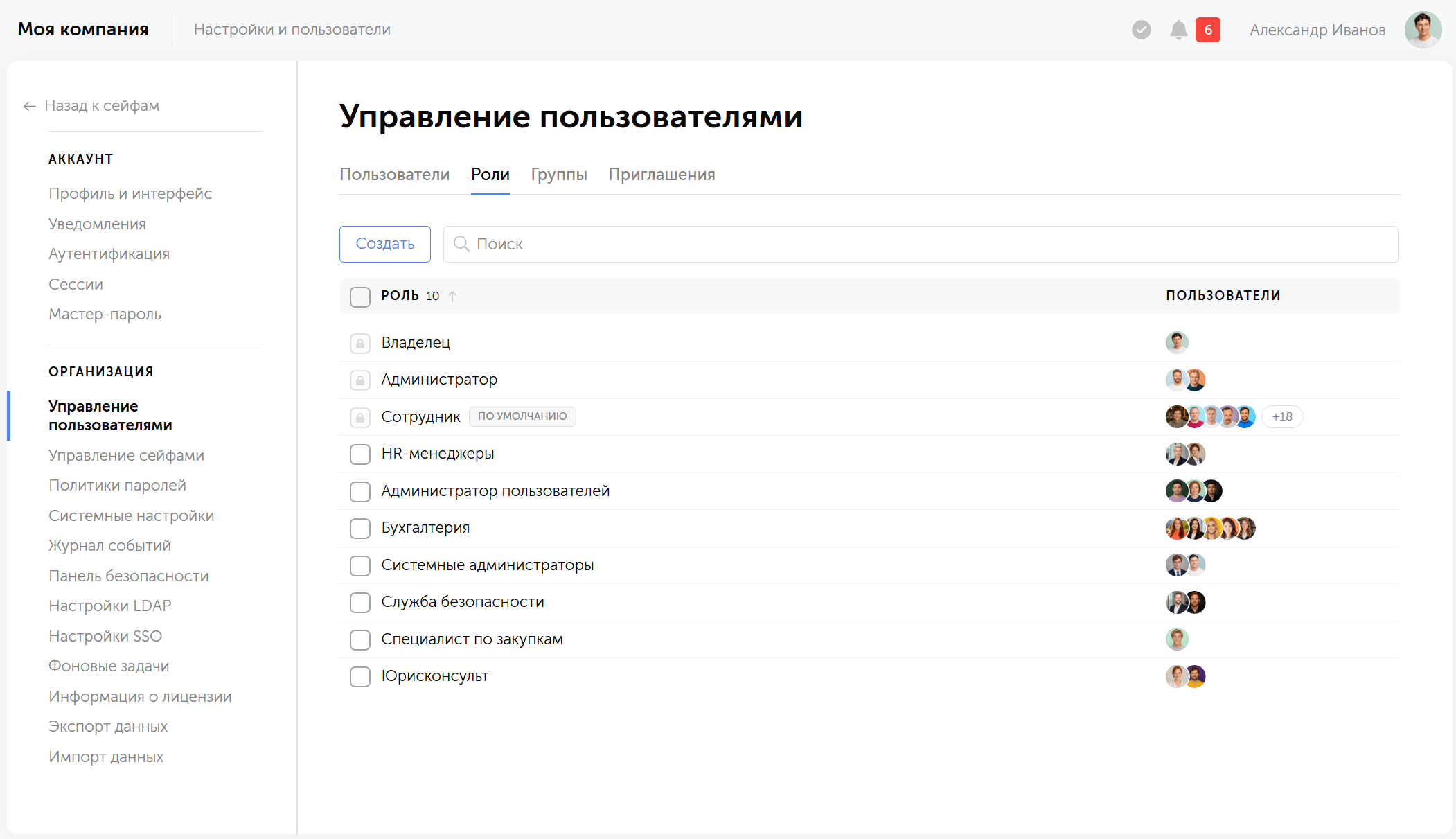This screenshot has width=1456, height=839.
Task: Open the +18 more users badge
Action: 1282,416
